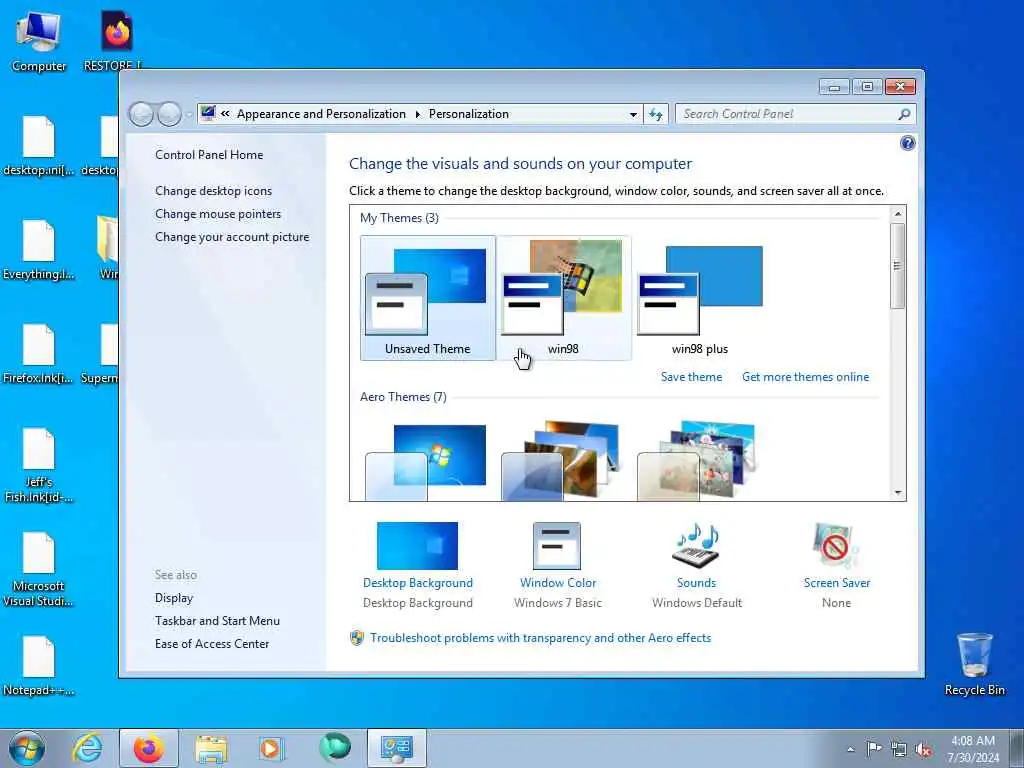Screen dimensions: 1024x768
Task: Show hidden tray icons arrow
Action: coord(850,749)
